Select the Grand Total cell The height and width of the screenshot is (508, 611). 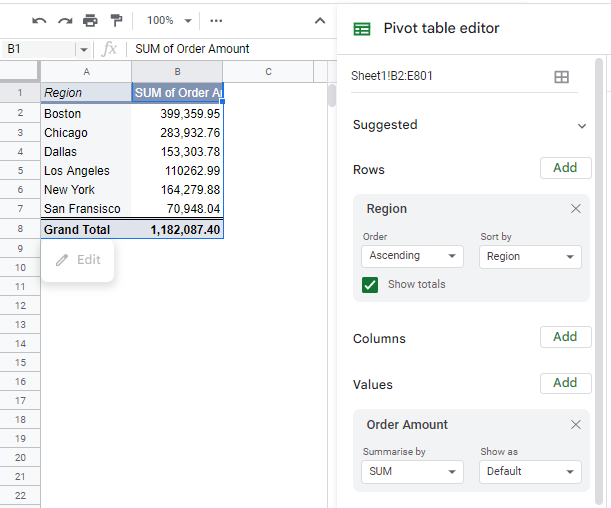85,230
